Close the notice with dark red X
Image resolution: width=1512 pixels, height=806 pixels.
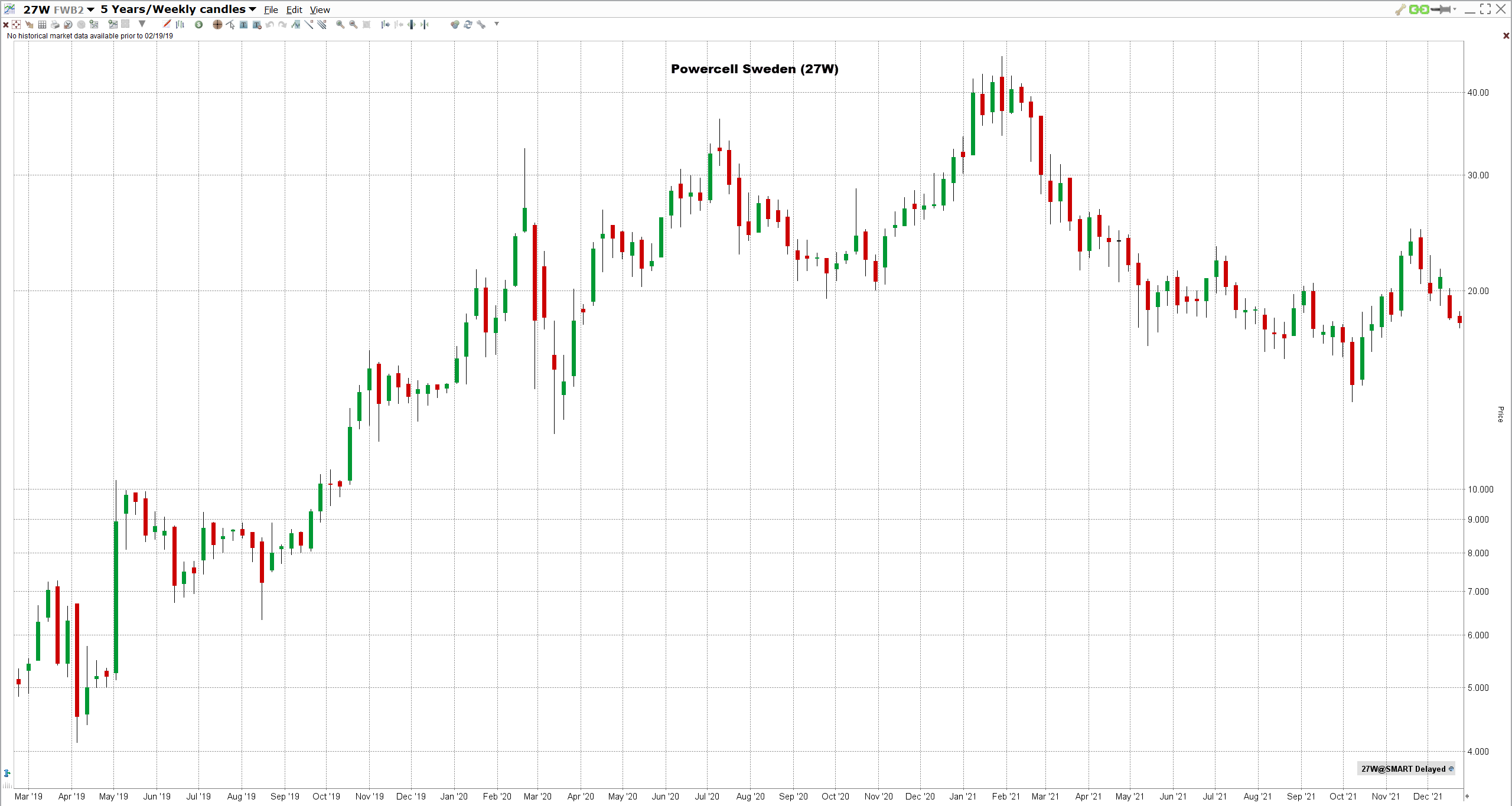click(x=1506, y=36)
